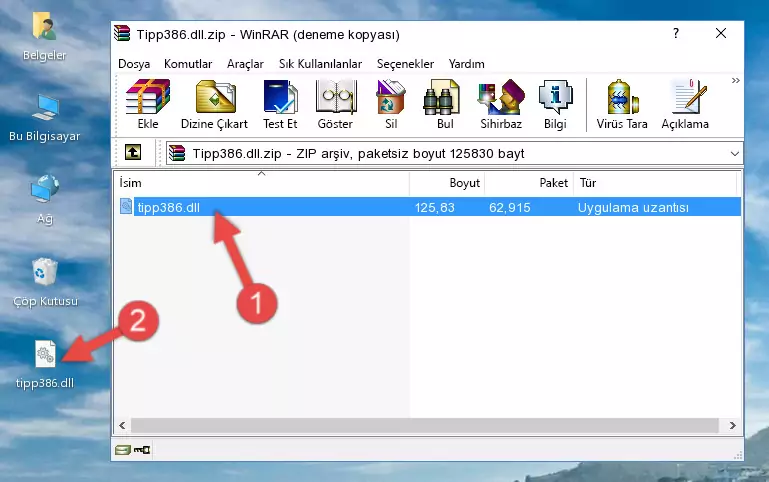Open Sık Kullanılanlar menu
769x482 pixels.
point(320,64)
